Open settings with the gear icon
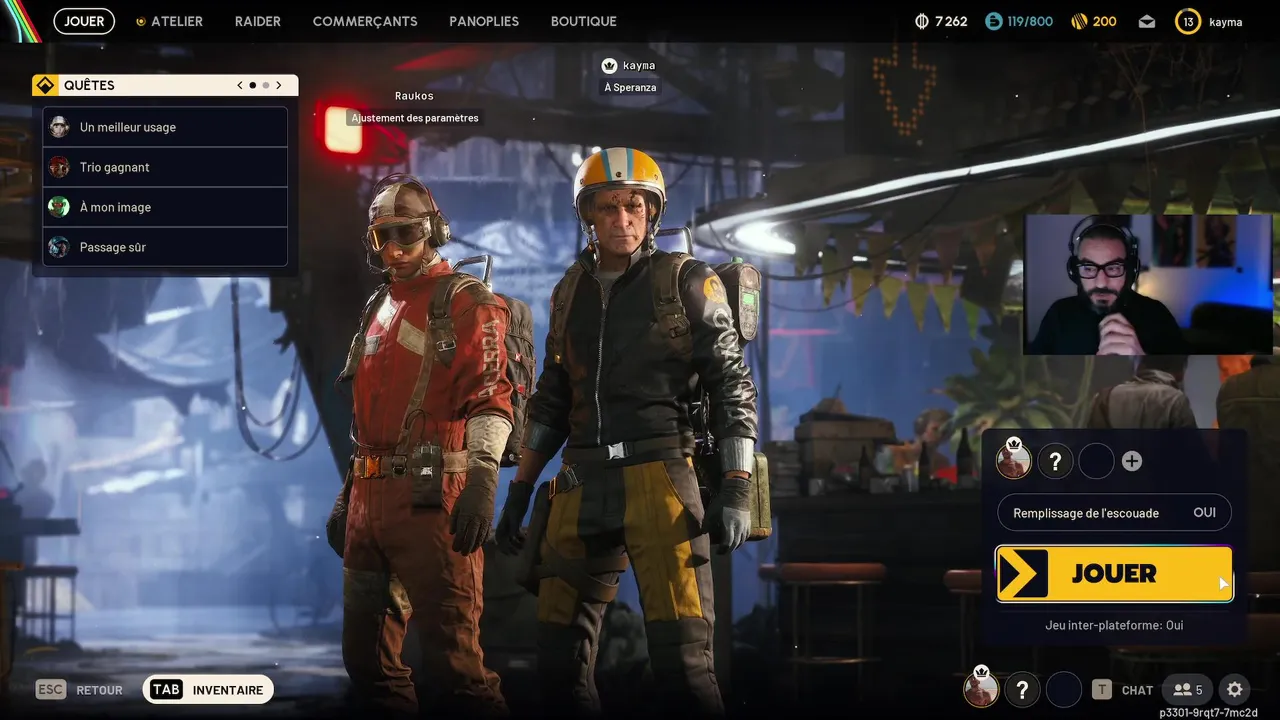Viewport: 1280px width, 720px height. click(1235, 689)
